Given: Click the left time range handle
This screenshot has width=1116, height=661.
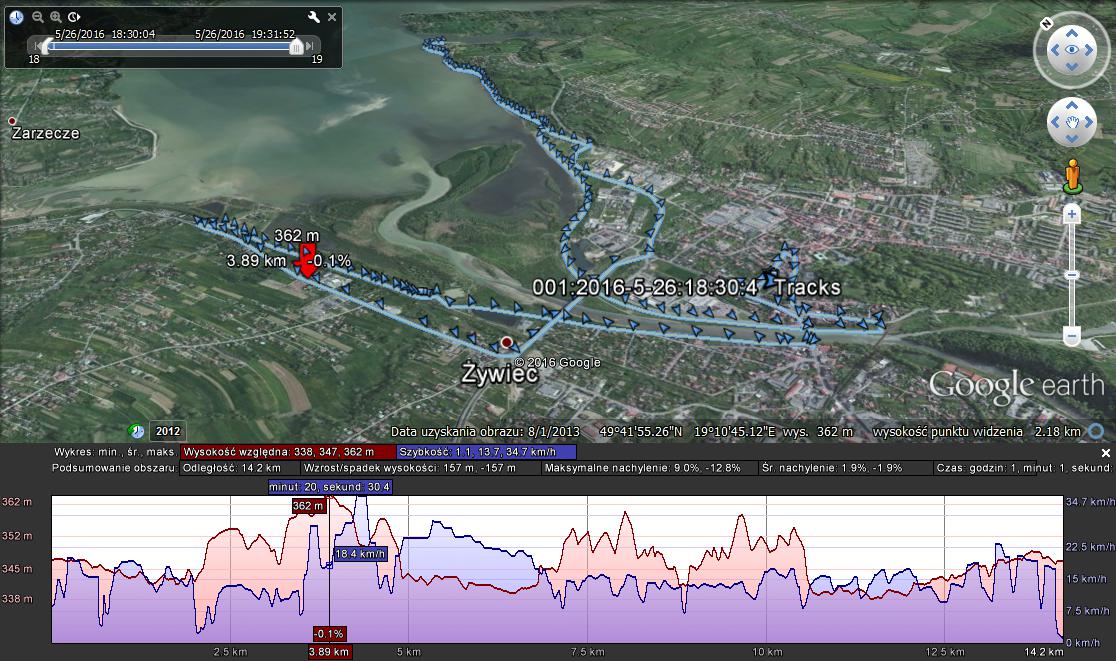Looking at the screenshot, I should click(x=46, y=46).
